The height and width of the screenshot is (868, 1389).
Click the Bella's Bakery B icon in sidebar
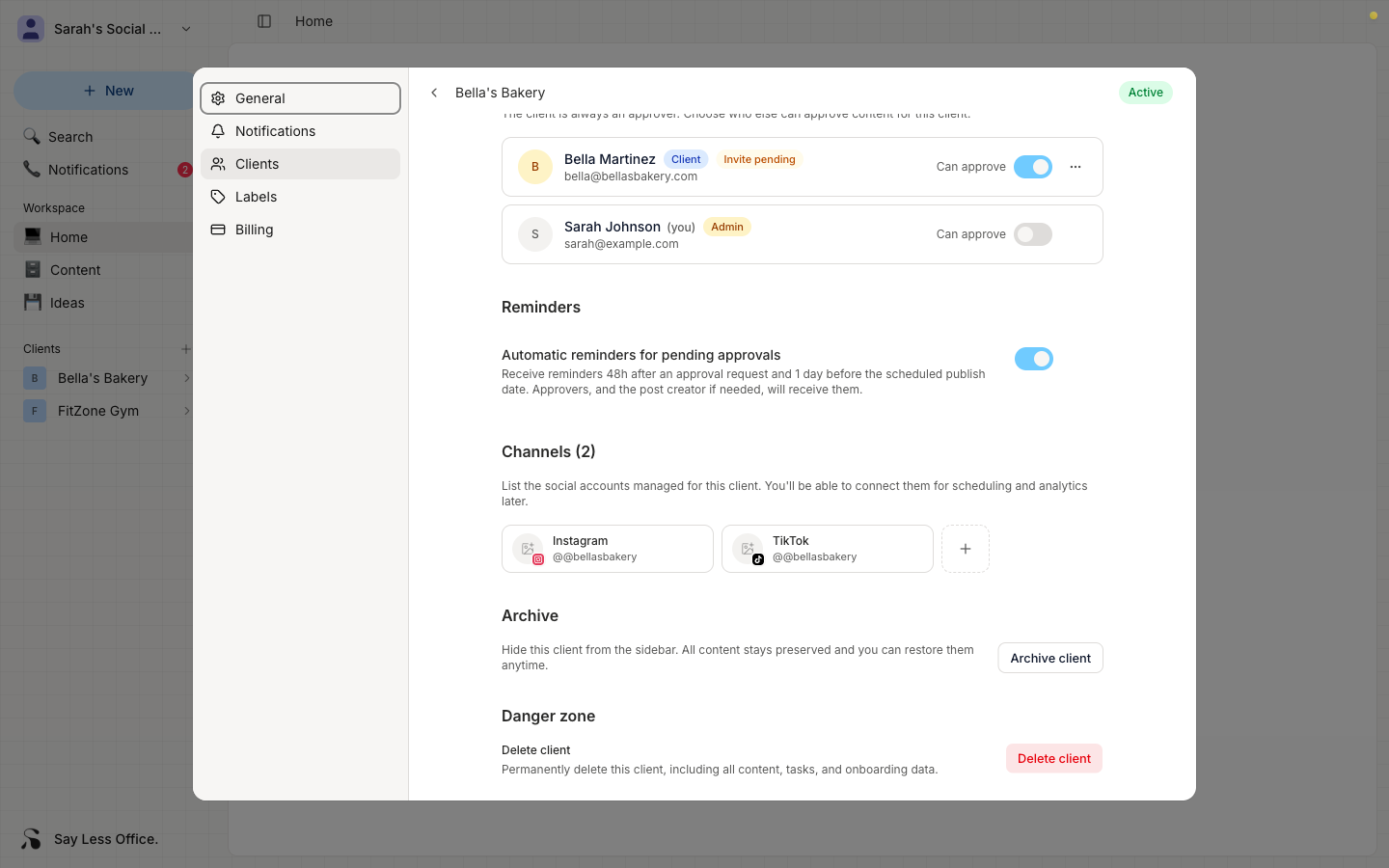click(x=35, y=378)
